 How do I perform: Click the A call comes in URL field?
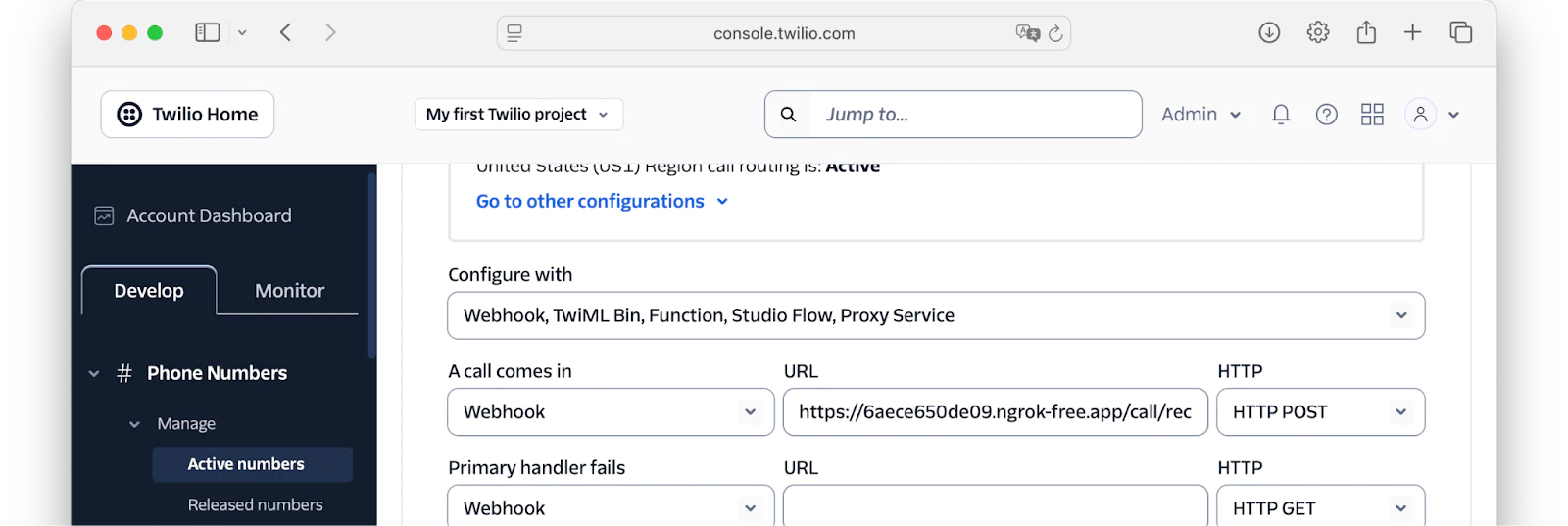click(x=996, y=412)
